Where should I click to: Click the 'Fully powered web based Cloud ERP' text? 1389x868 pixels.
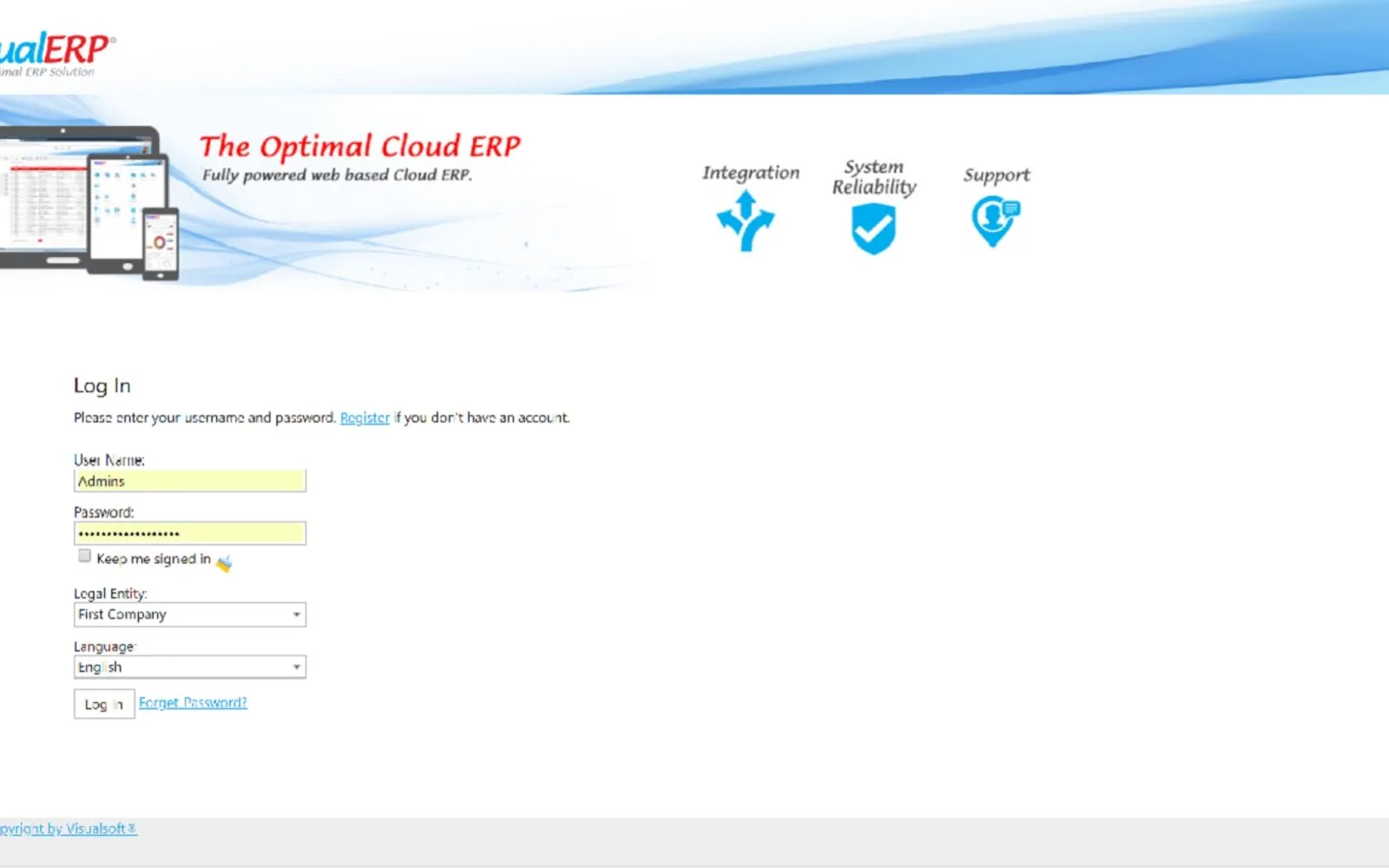(337, 174)
